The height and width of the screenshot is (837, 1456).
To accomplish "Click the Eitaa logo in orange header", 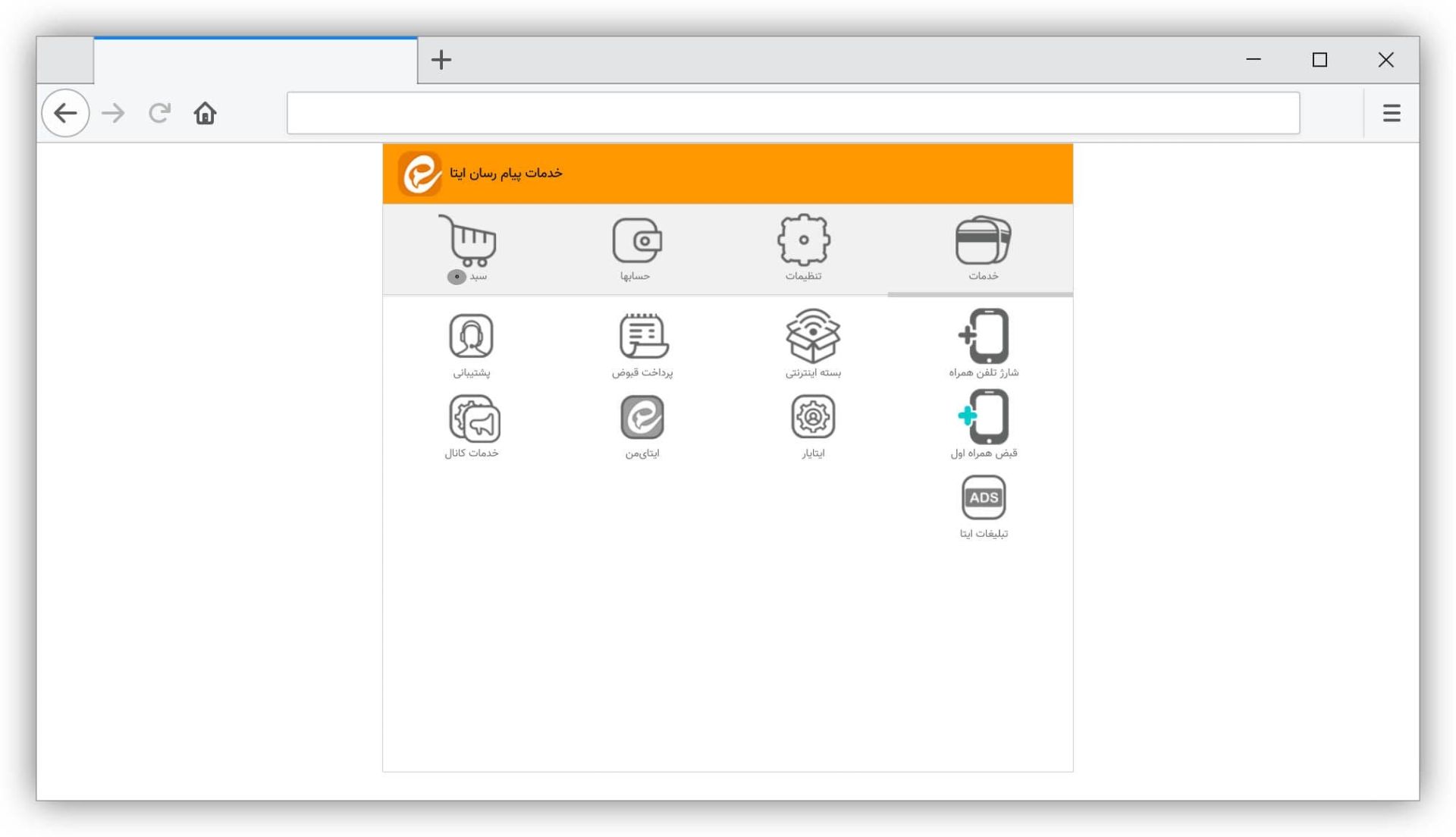I will [419, 174].
